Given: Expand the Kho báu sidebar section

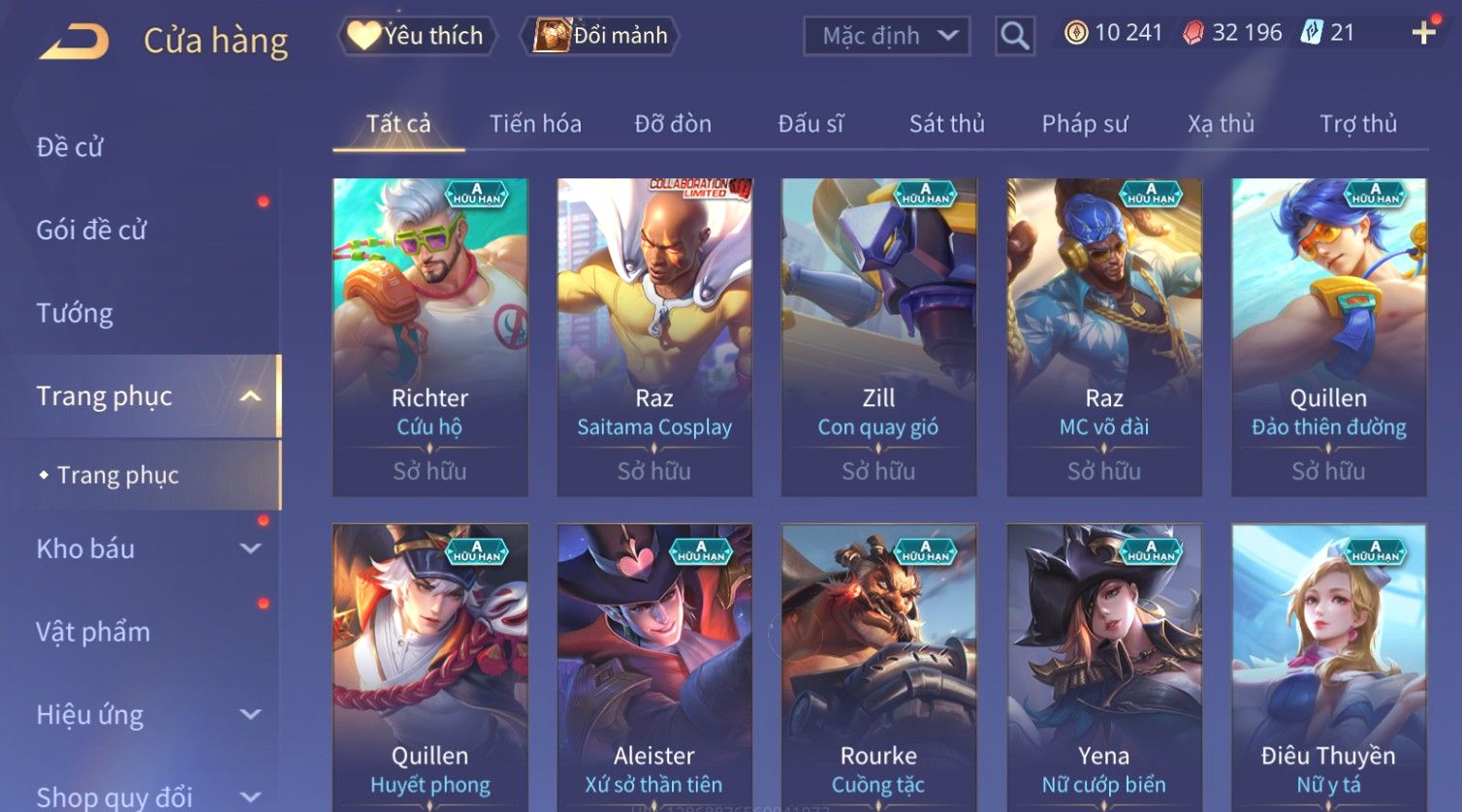Looking at the screenshot, I should (250, 548).
